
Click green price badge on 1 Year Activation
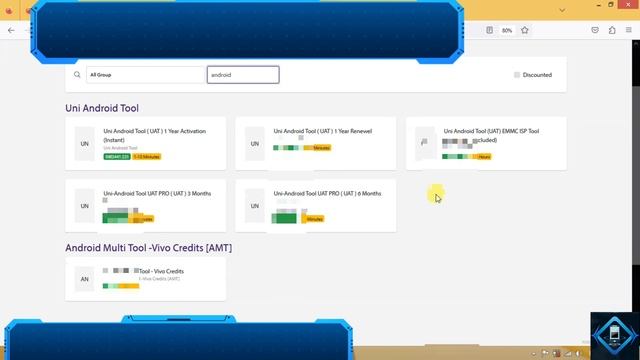117,157
